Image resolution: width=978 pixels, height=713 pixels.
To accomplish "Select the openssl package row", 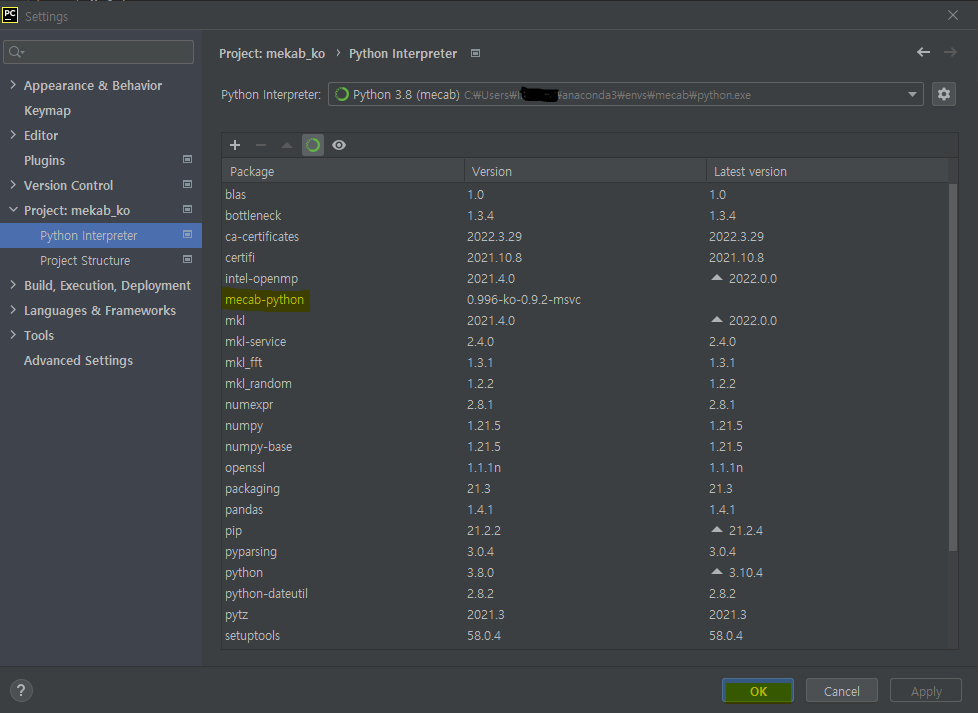I will pyautogui.click(x=585, y=467).
